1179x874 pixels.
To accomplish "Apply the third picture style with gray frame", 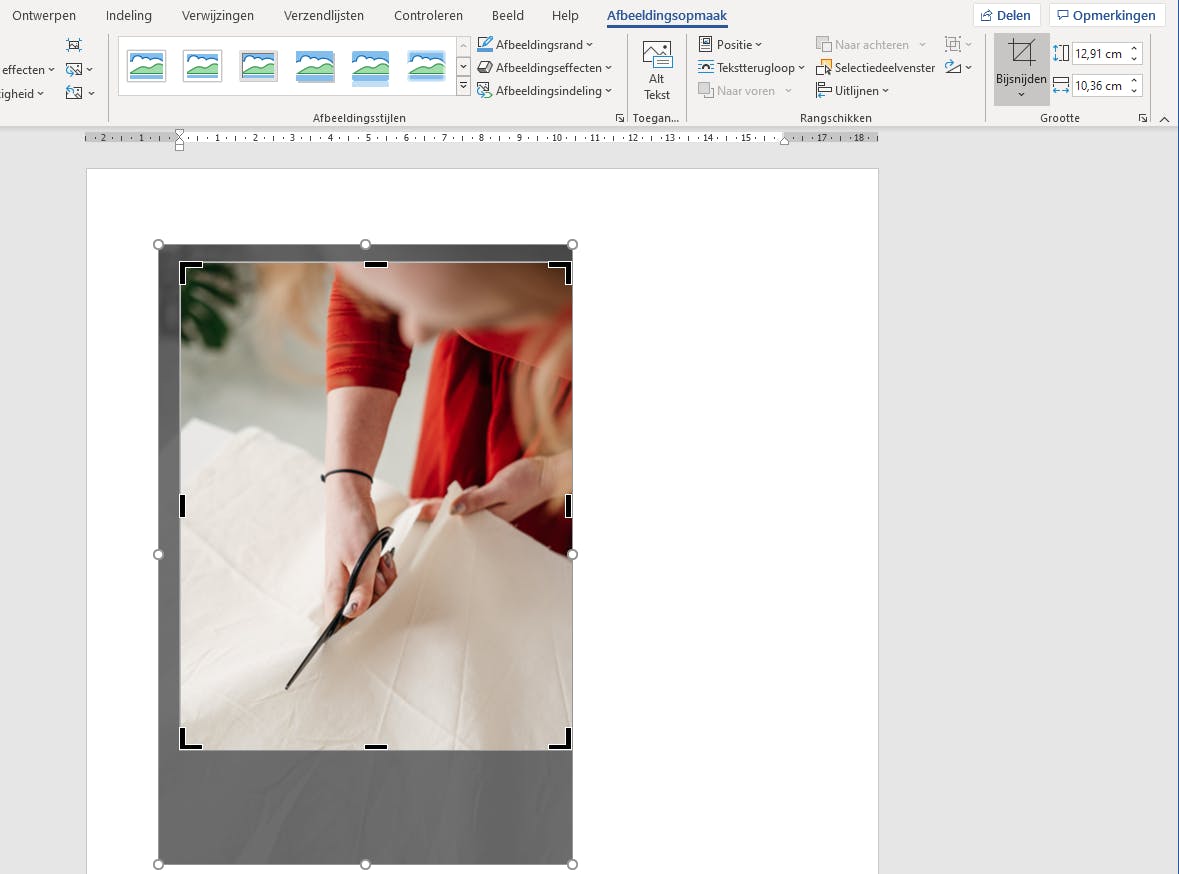I will (259, 66).
